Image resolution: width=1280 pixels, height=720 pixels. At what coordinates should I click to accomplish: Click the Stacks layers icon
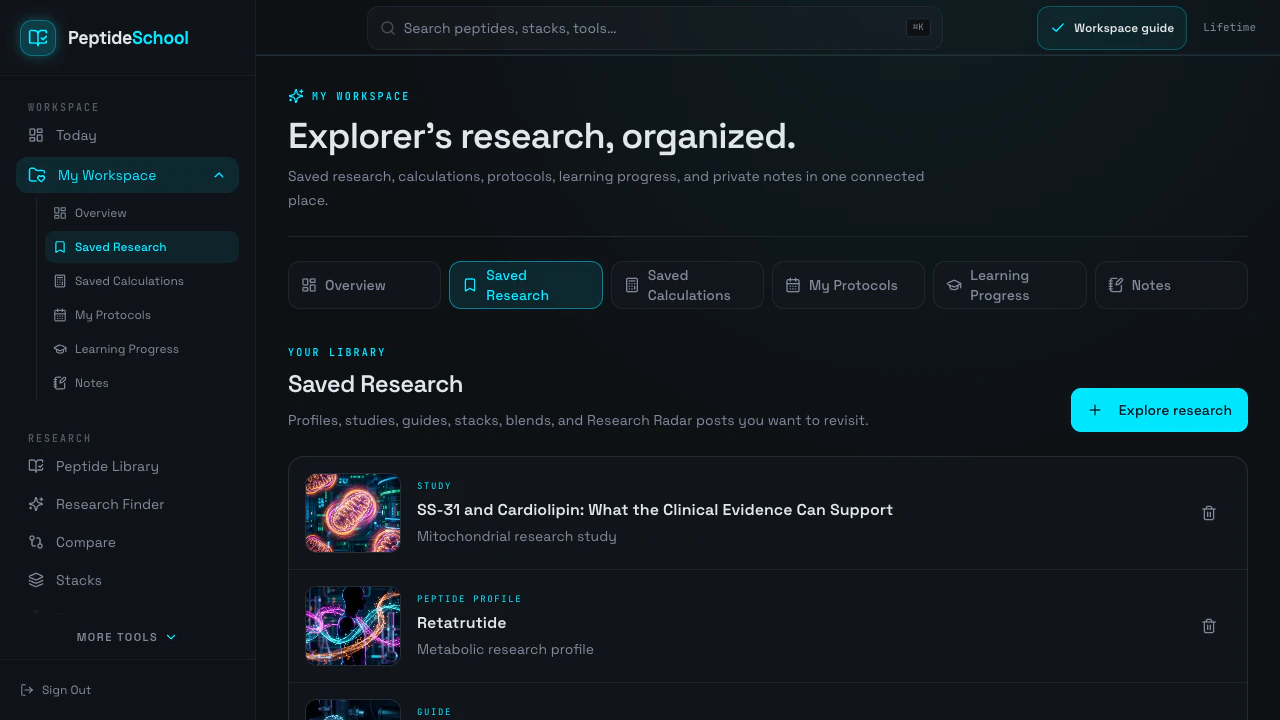(36, 580)
